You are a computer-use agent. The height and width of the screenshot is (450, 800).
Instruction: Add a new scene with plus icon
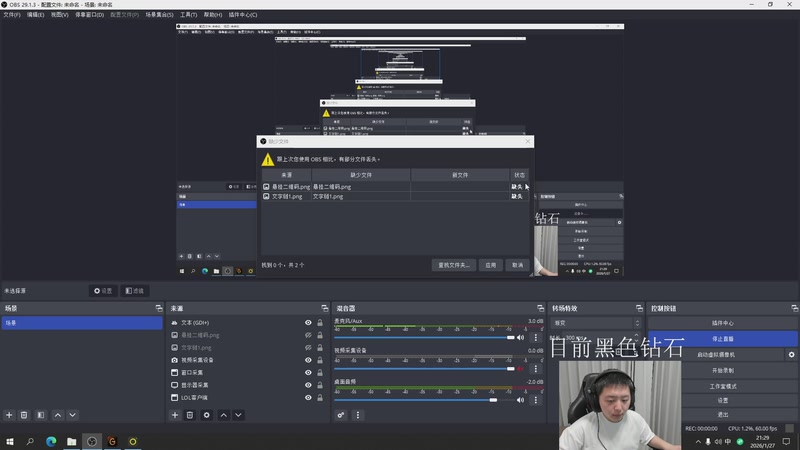(x=9, y=415)
